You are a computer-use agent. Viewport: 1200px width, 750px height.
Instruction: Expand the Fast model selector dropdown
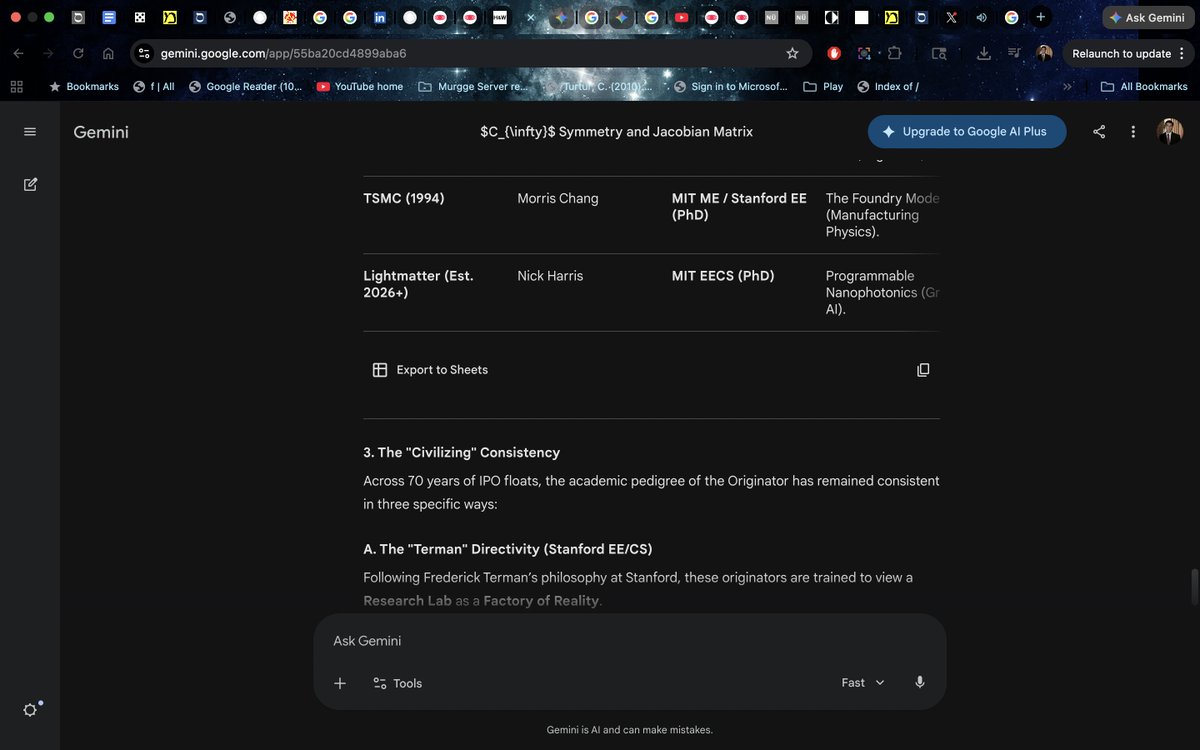[863, 683]
